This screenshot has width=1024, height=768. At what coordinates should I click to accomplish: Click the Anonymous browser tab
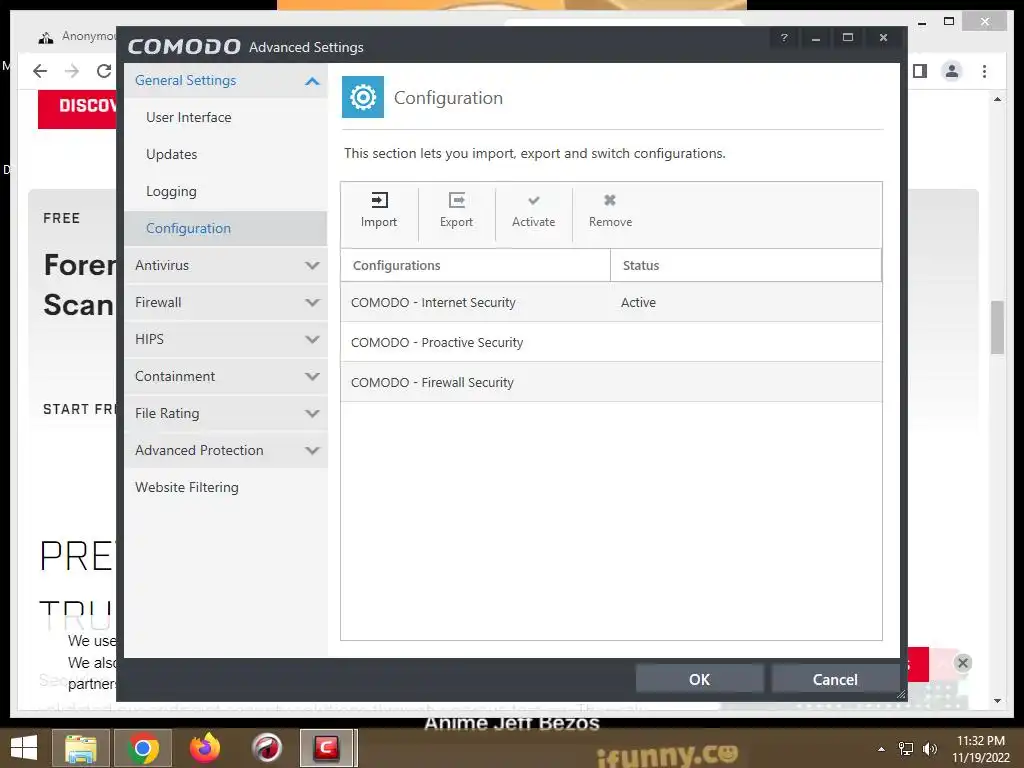(78, 37)
